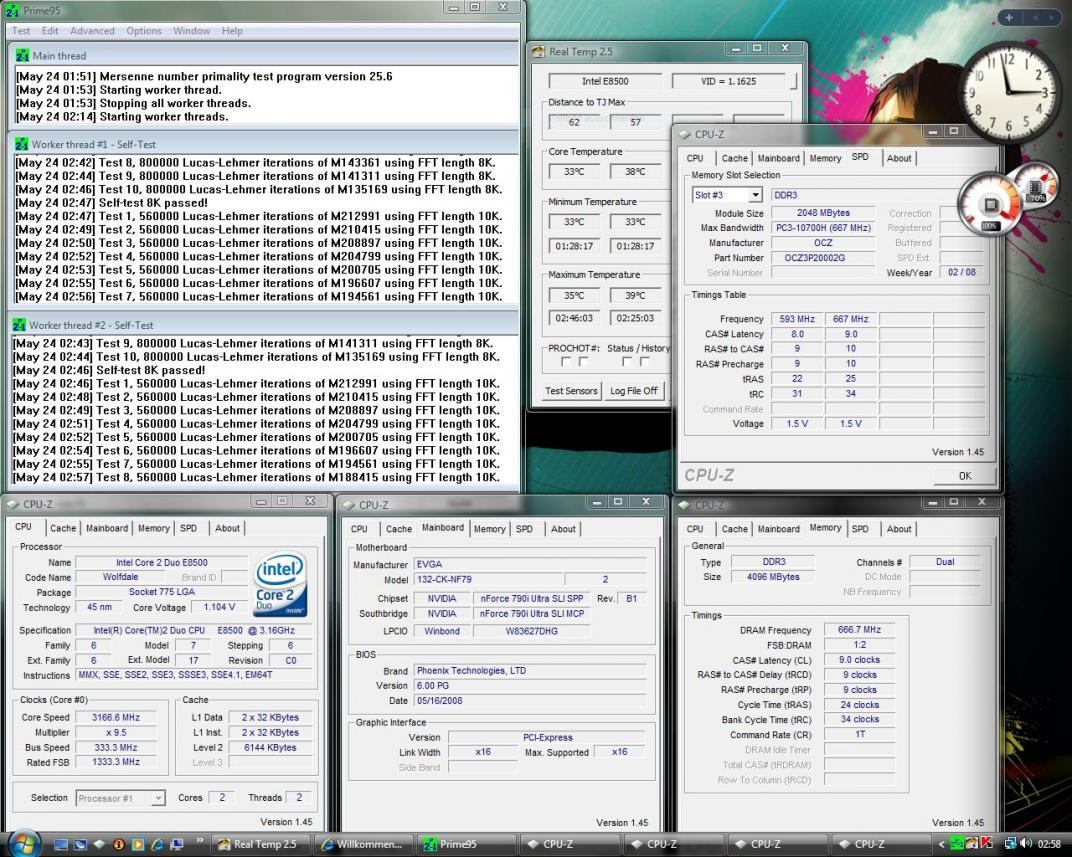Click the Intel E8500 field in Real Temp

[x=605, y=81]
